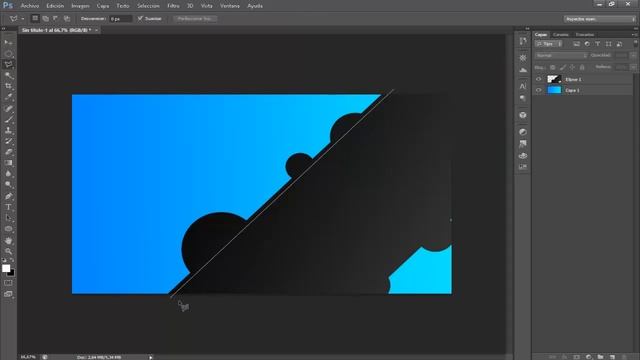Open the Opacidad slider dropdown
The width and height of the screenshot is (640, 360).
(633, 55)
